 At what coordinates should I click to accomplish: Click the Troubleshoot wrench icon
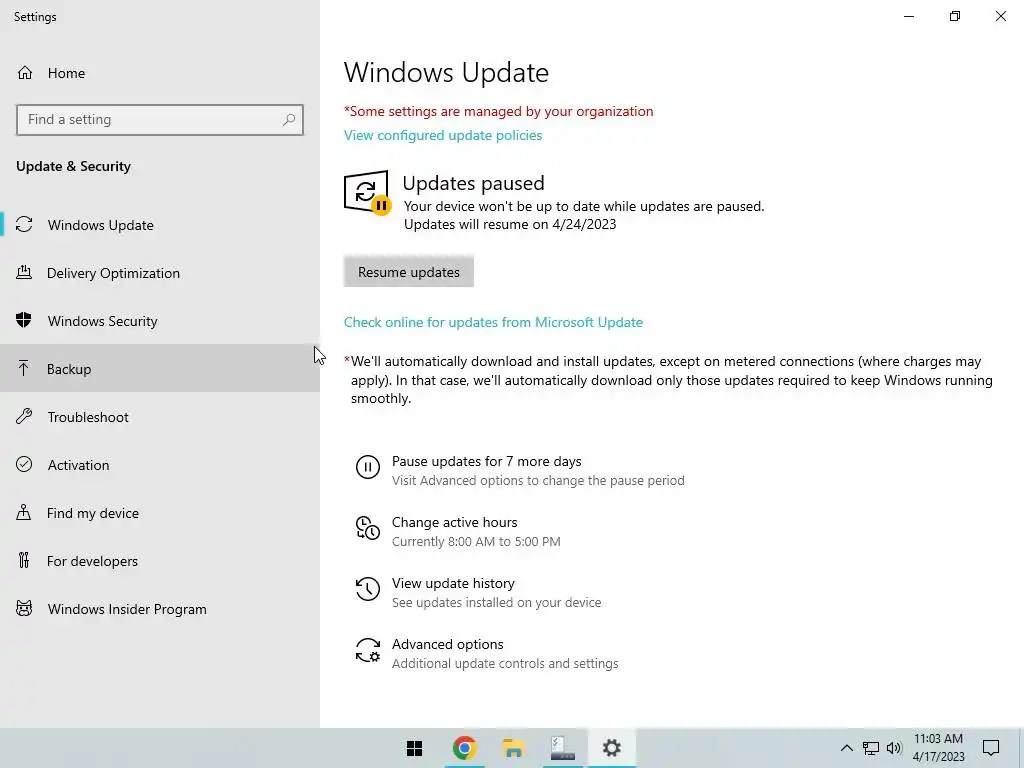click(24, 417)
